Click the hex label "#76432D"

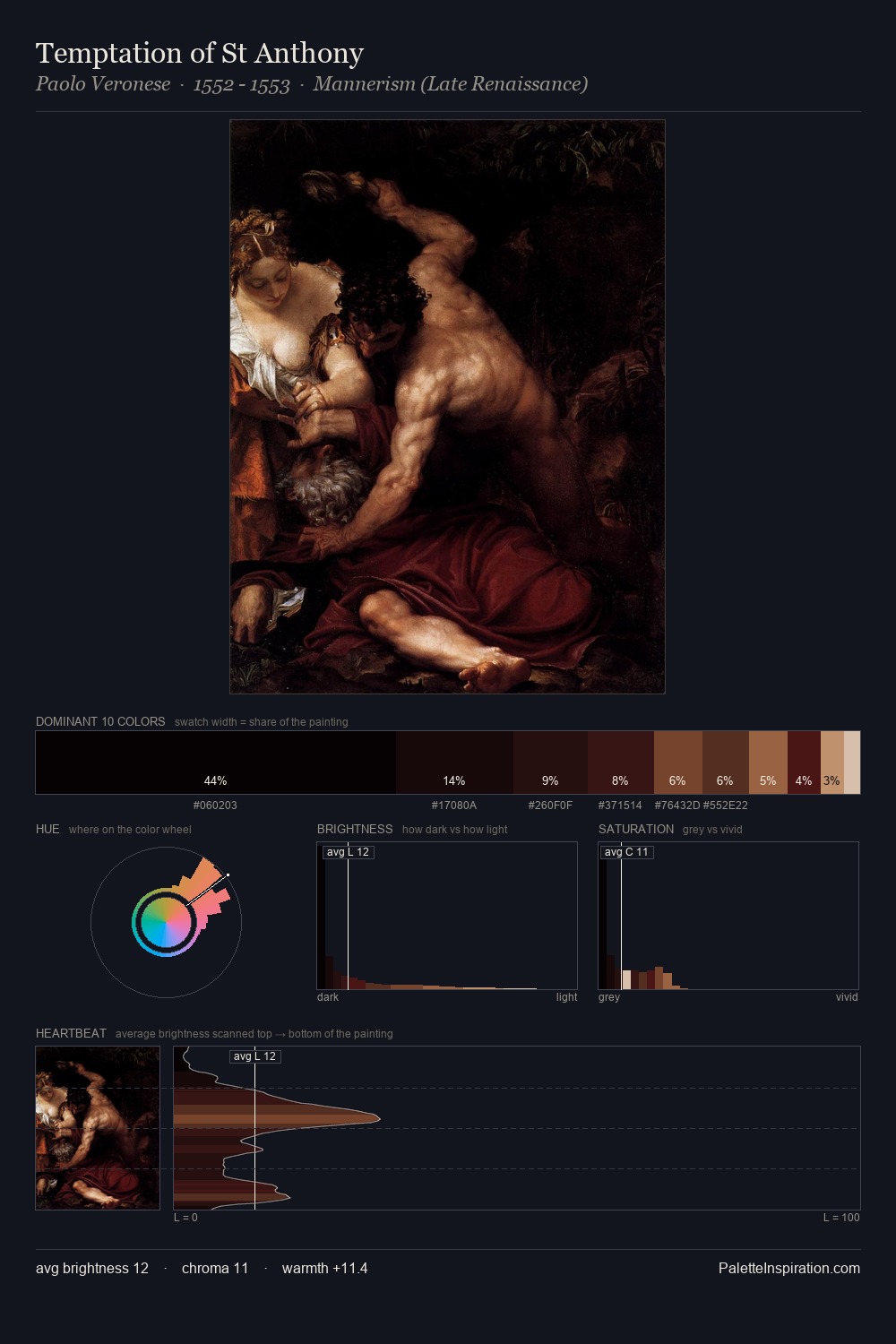coord(677,806)
